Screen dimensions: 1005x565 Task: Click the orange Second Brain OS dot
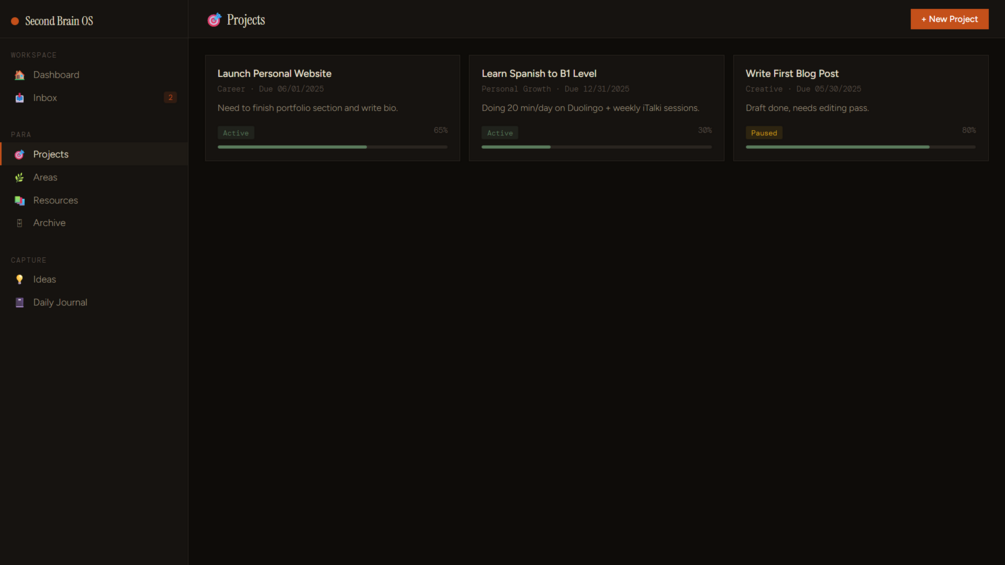click(15, 21)
